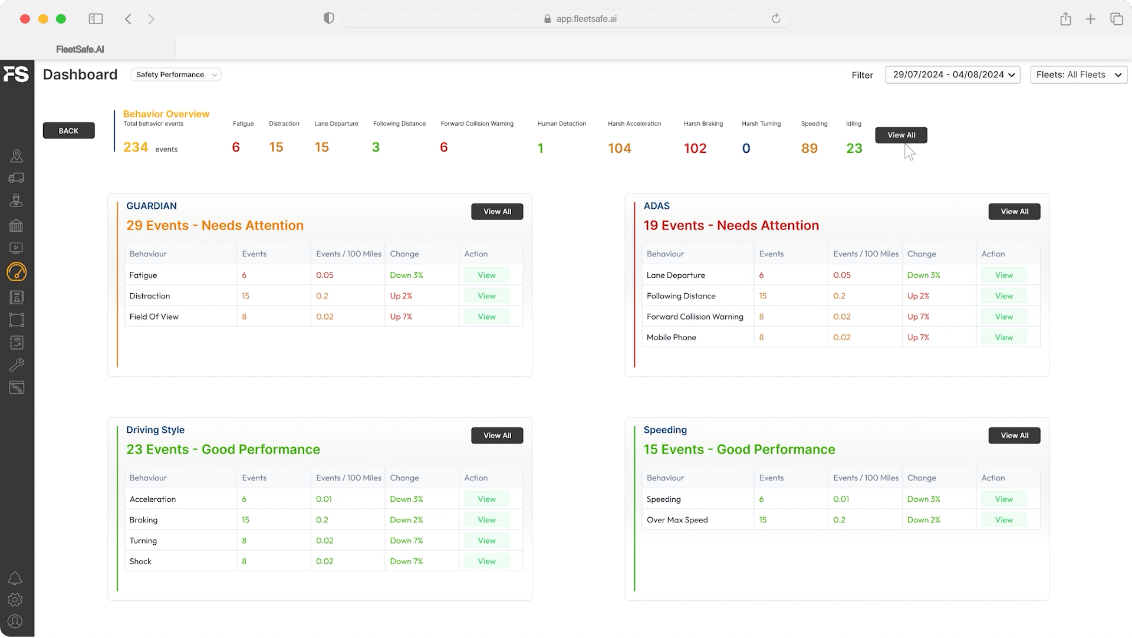View the Lane Departure row in ADAS
Image resolution: width=1132 pixels, height=638 pixels.
(1004, 275)
